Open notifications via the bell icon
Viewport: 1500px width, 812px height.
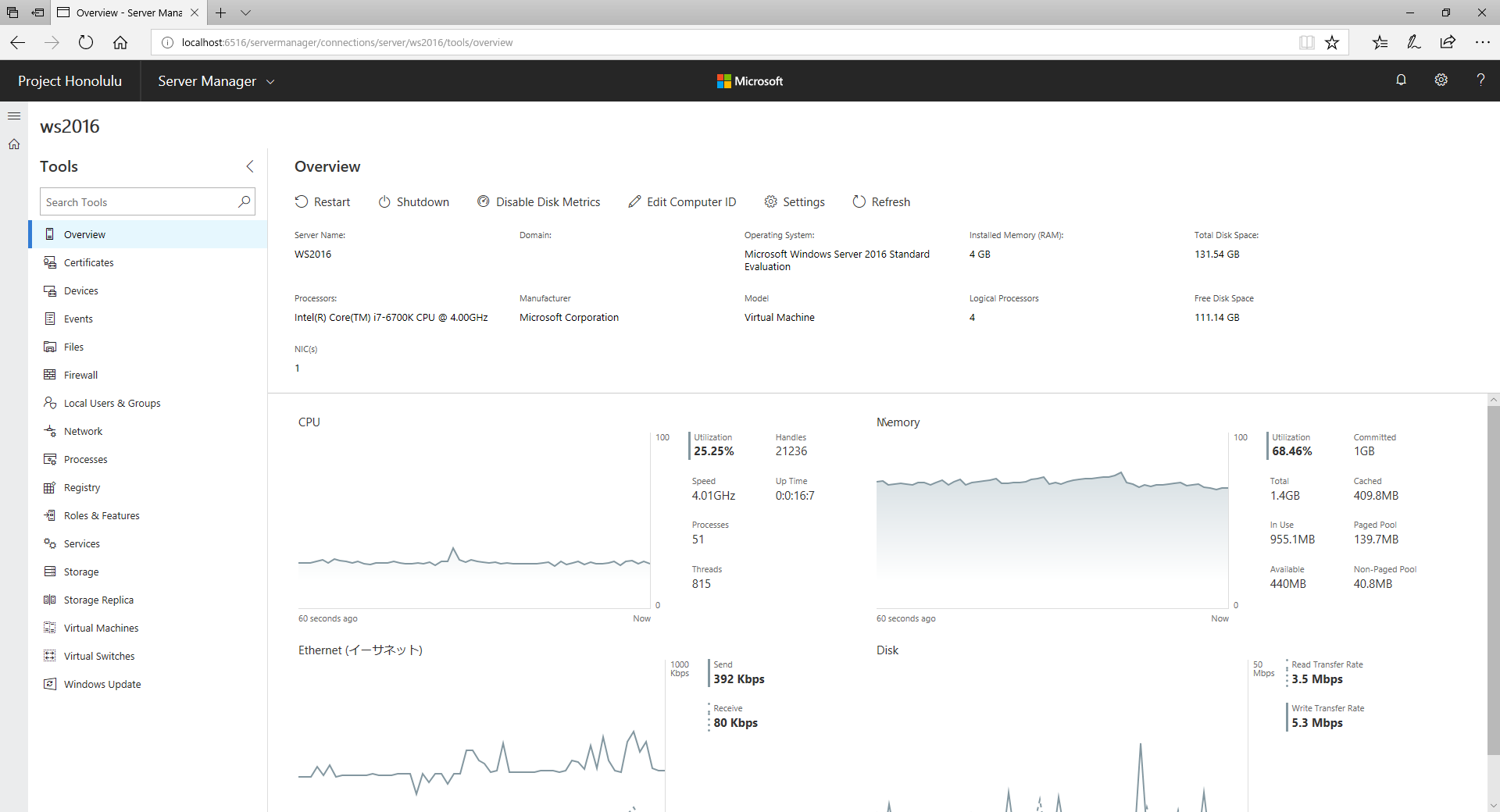(1401, 80)
